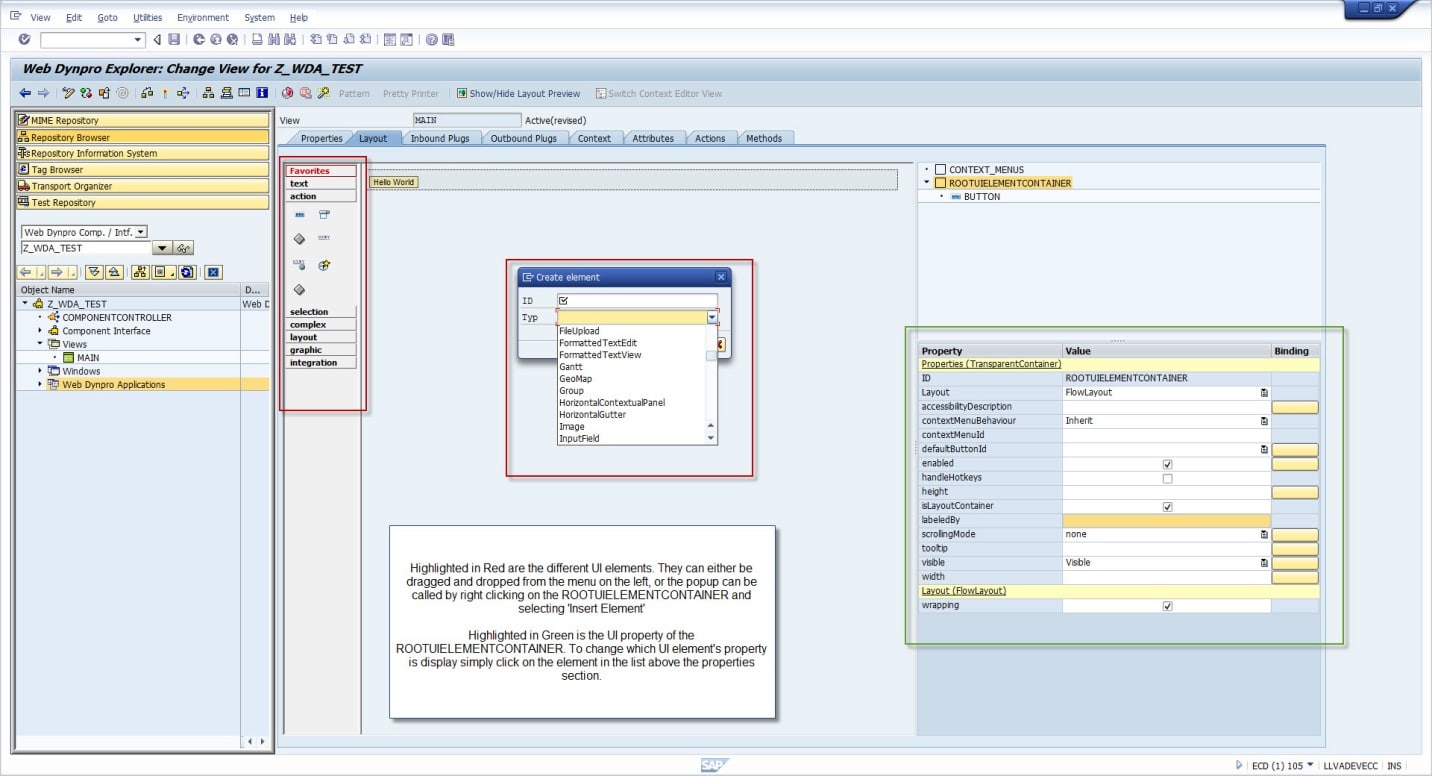Open the Edit menu
Viewport: 1432px width, 776px height.
pos(74,18)
